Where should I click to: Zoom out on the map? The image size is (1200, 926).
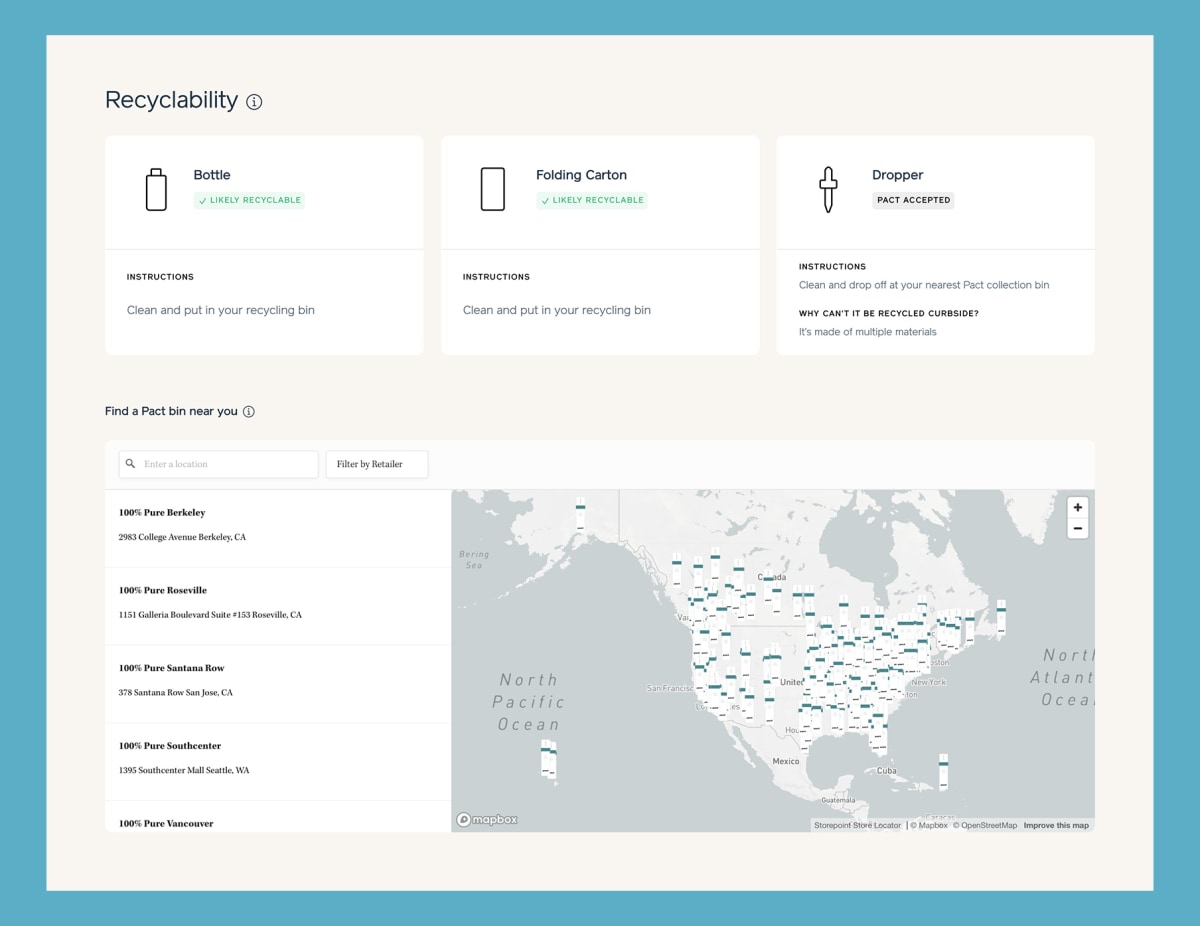(x=1077, y=528)
